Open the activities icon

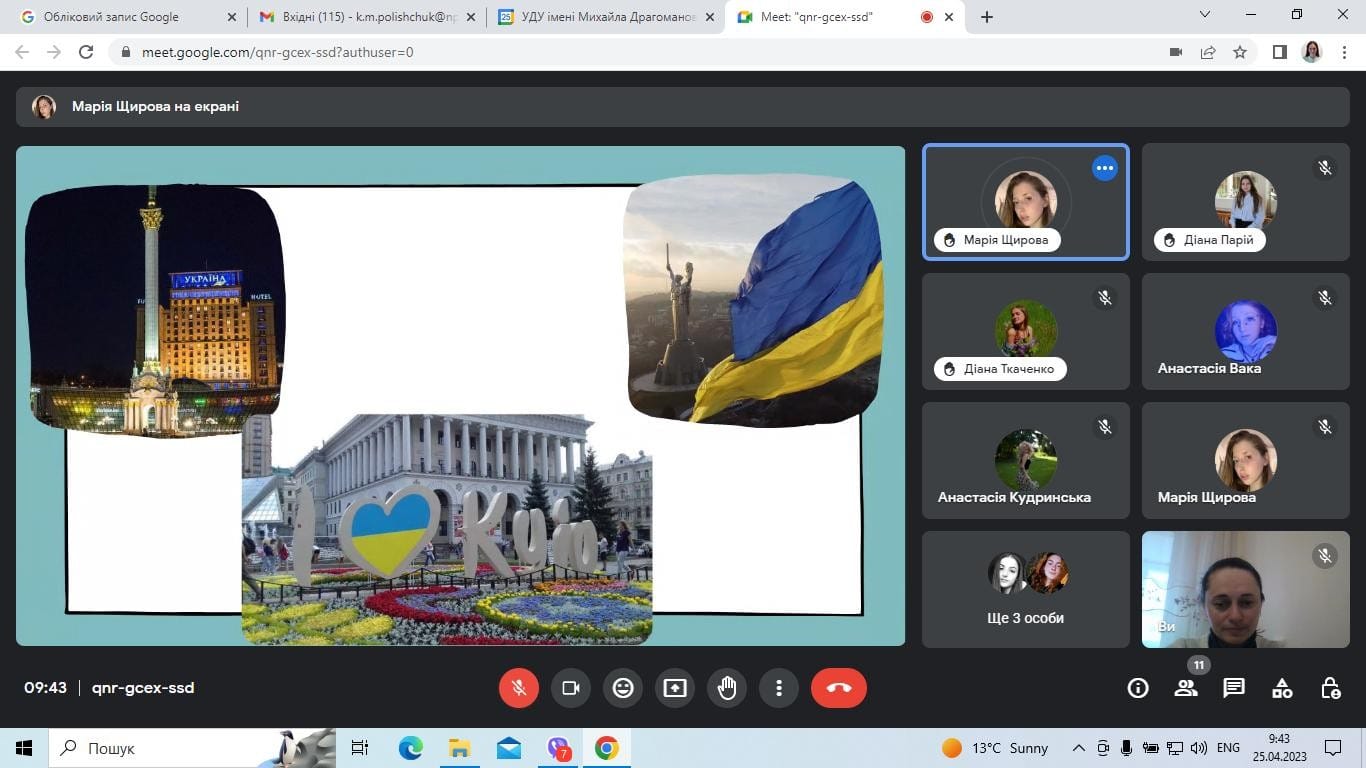tap(1282, 688)
